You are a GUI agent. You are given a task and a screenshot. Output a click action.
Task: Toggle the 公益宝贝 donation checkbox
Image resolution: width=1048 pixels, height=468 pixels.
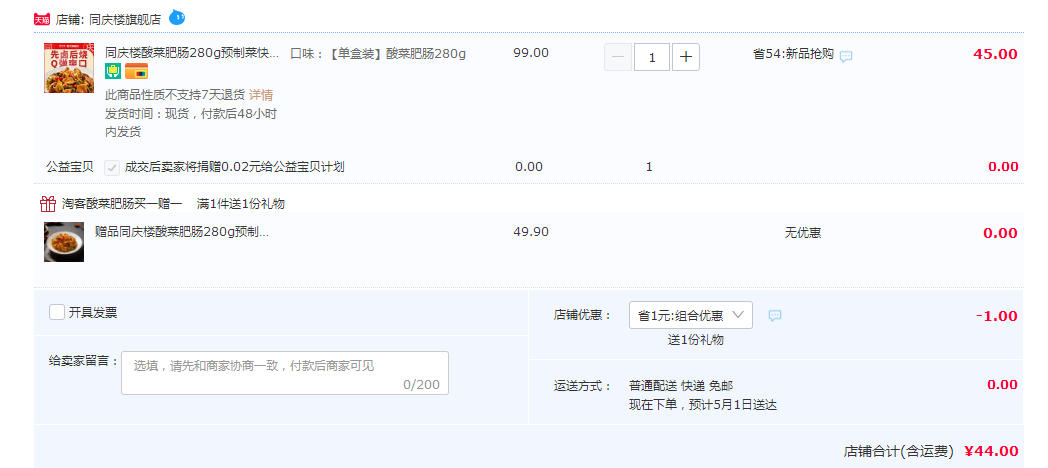click(x=112, y=168)
